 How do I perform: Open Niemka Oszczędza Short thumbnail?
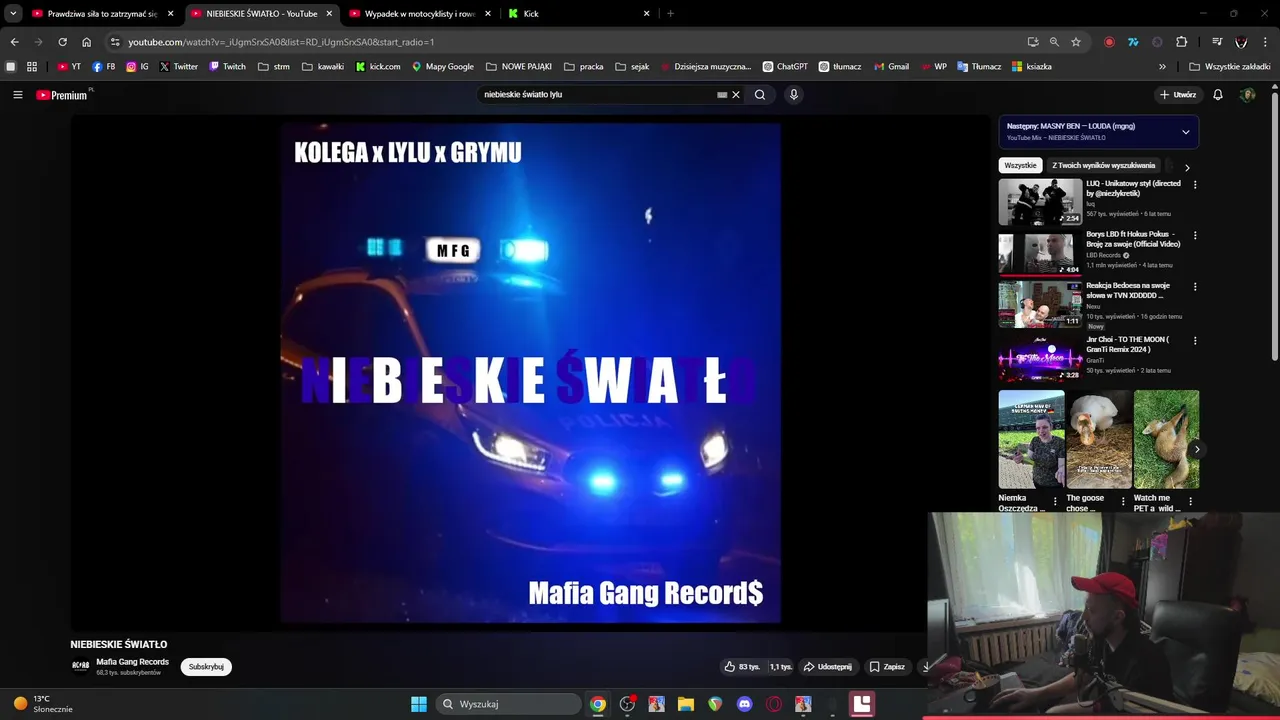[x=1031, y=440]
